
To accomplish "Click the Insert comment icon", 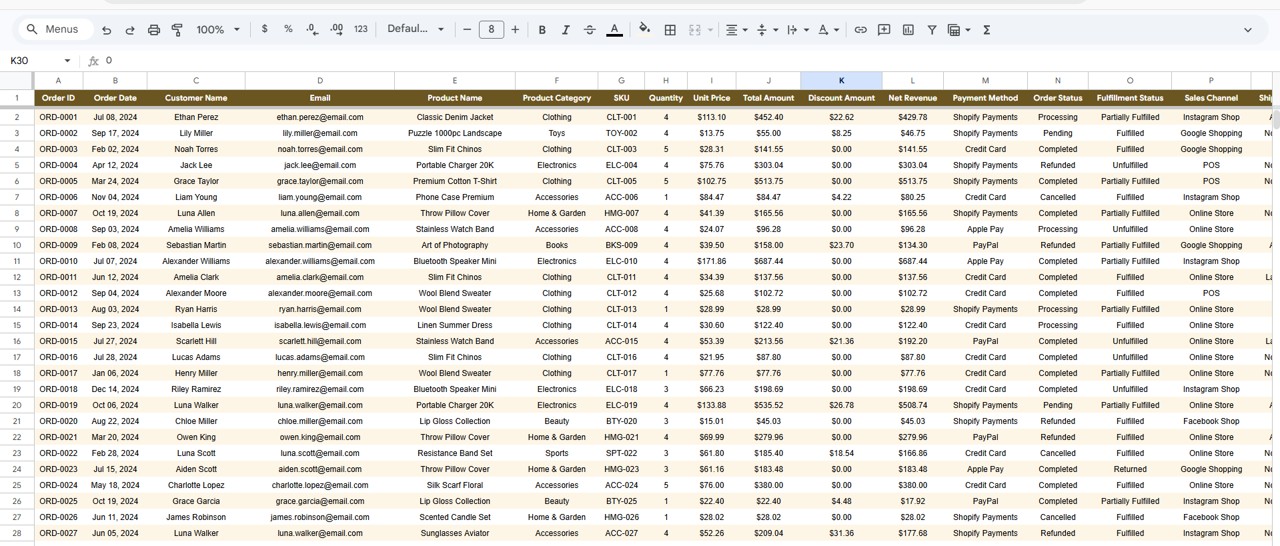I will pyautogui.click(x=884, y=30).
